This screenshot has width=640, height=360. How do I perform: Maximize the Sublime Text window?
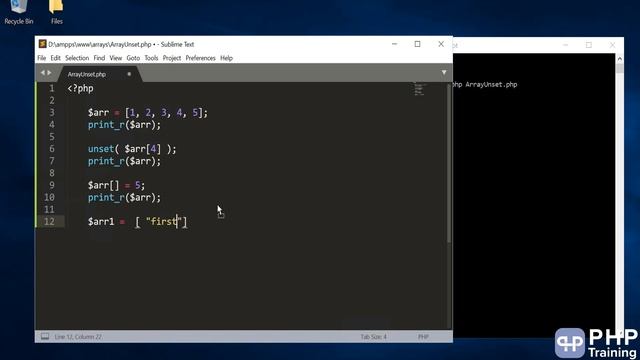click(x=418, y=44)
